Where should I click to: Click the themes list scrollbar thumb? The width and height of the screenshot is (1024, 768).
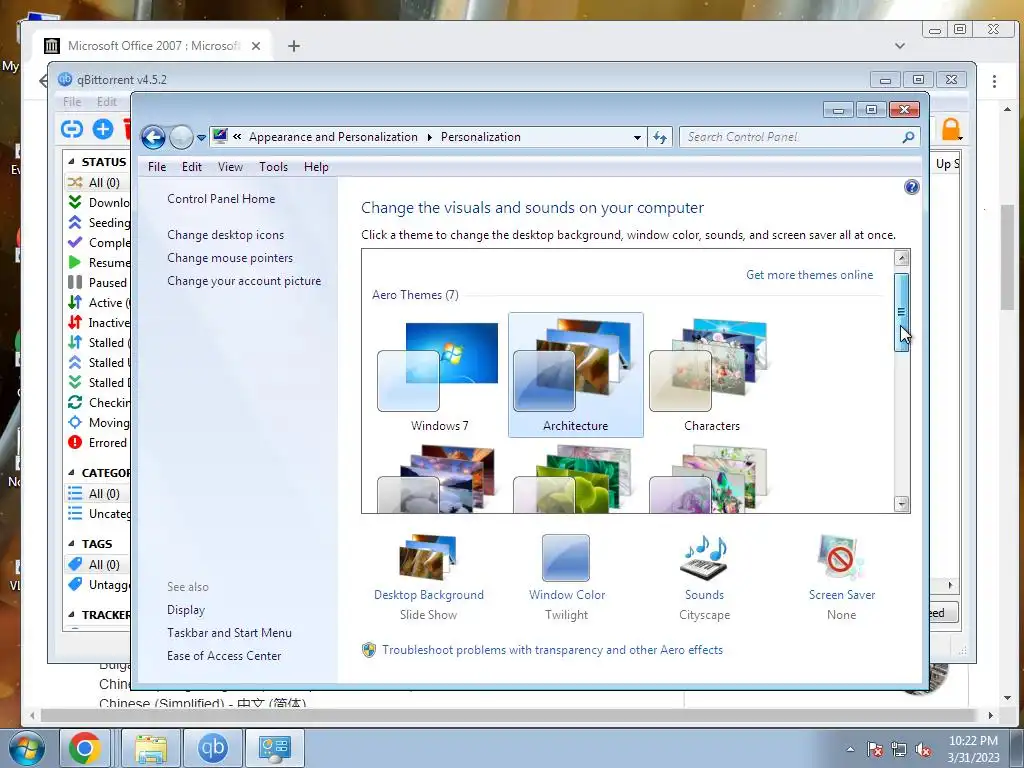pyautogui.click(x=902, y=312)
